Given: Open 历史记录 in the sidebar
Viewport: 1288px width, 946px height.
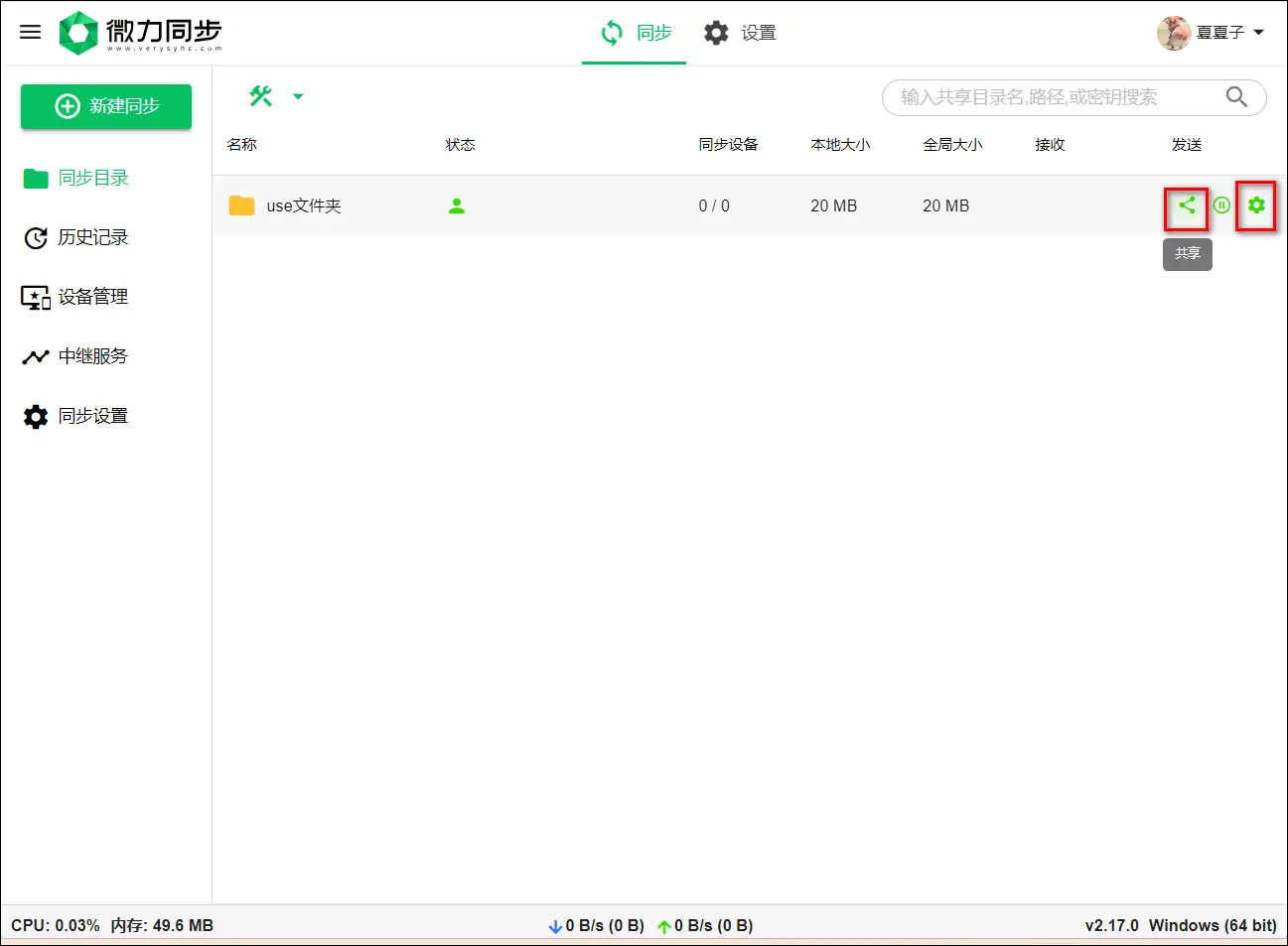Looking at the screenshot, I should click(76, 237).
